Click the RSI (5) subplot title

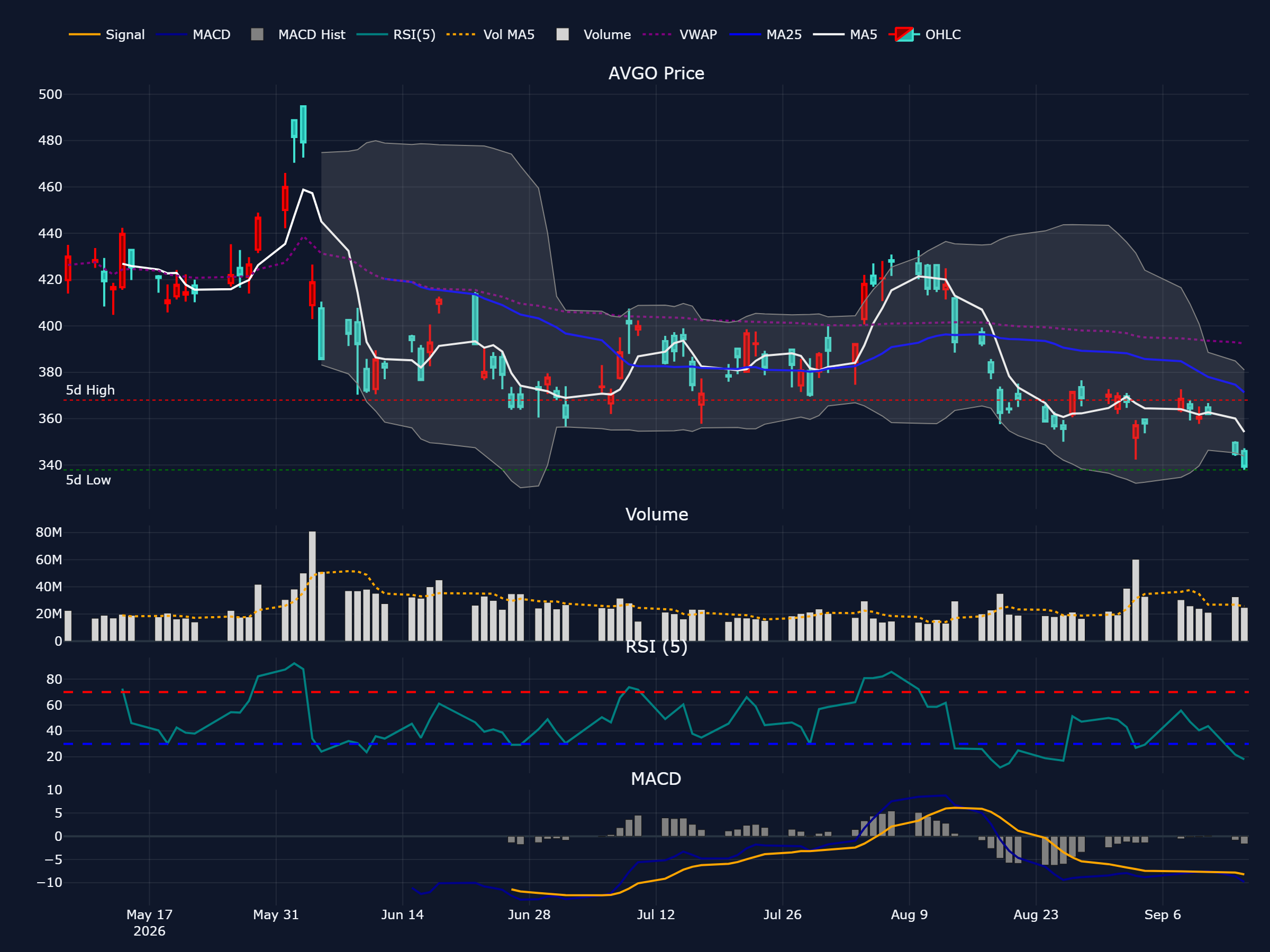click(656, 647)
